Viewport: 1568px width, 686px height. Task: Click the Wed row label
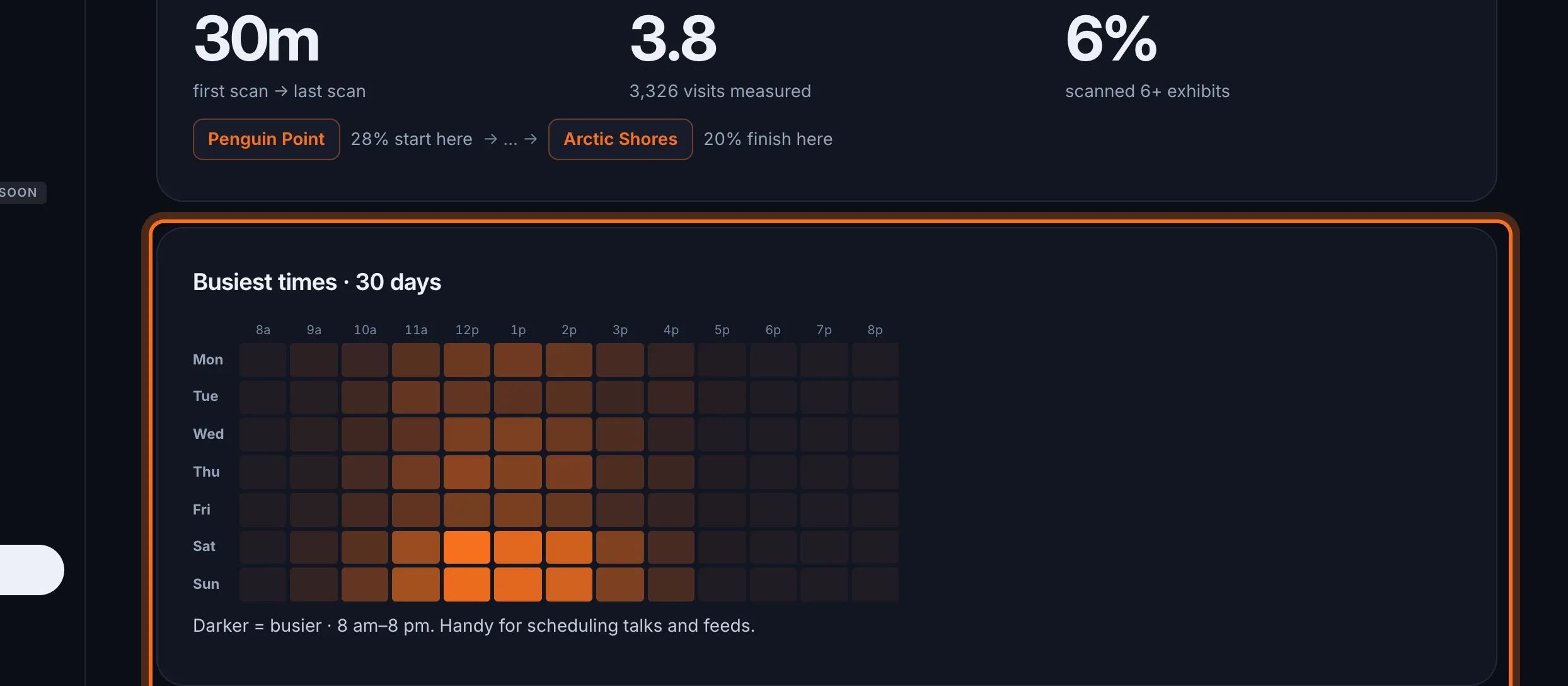(208, 434)
